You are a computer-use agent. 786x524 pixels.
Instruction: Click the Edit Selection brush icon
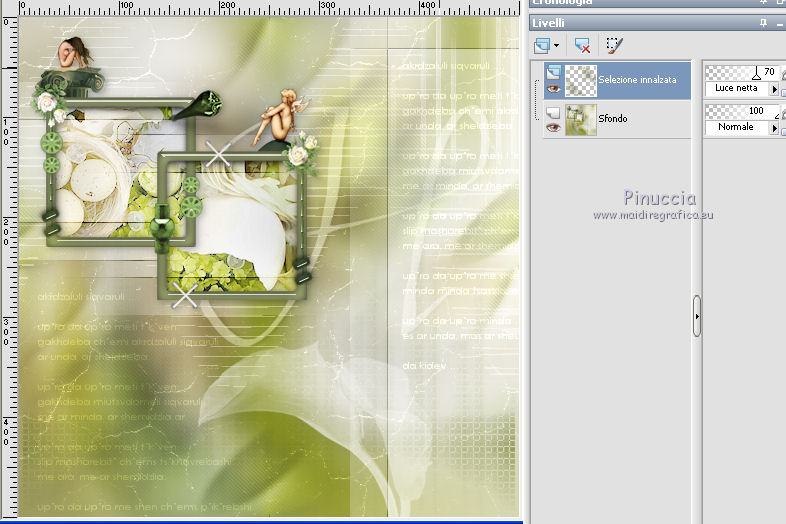[x=614, y=46]
